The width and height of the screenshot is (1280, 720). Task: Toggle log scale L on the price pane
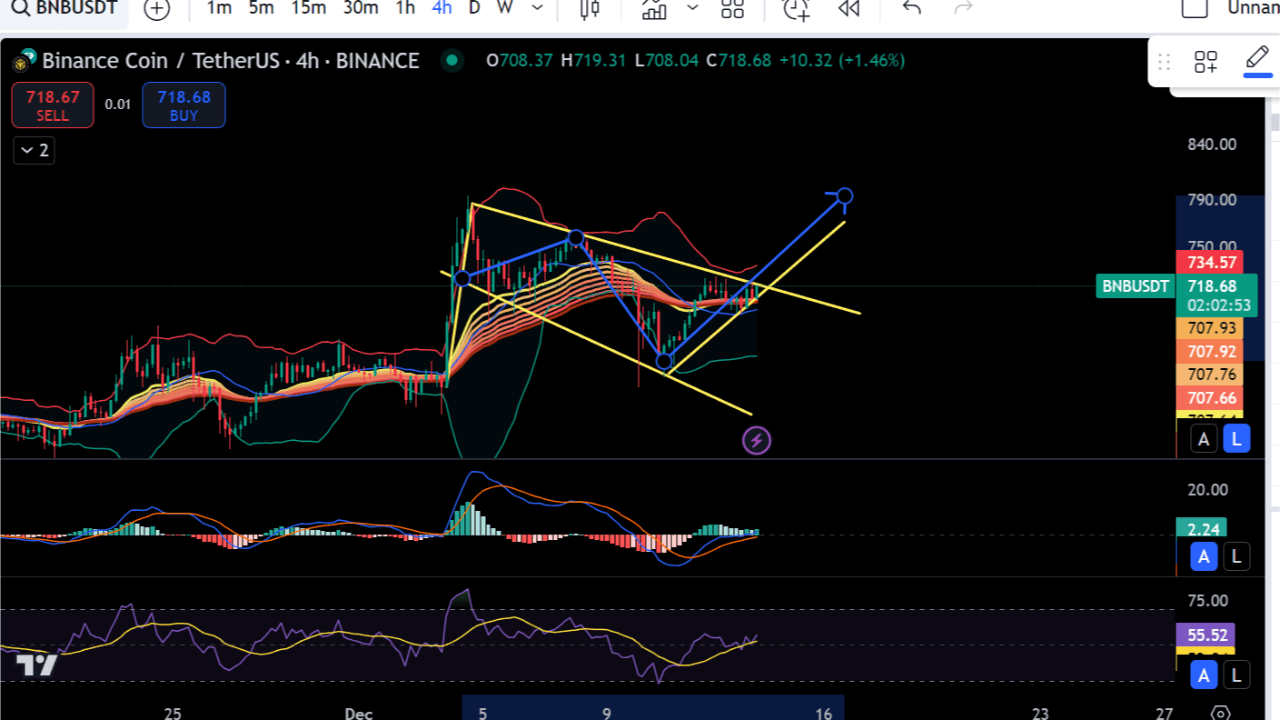[1237, 439]
